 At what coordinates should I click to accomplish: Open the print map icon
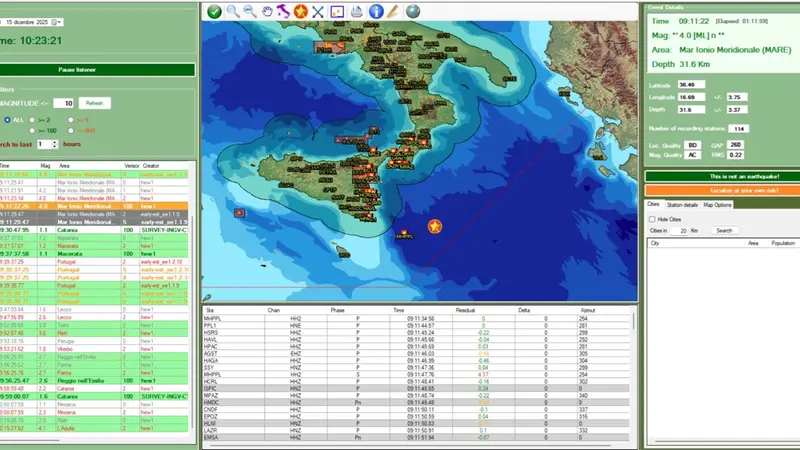pyautogui.click(x=355, y=12)
